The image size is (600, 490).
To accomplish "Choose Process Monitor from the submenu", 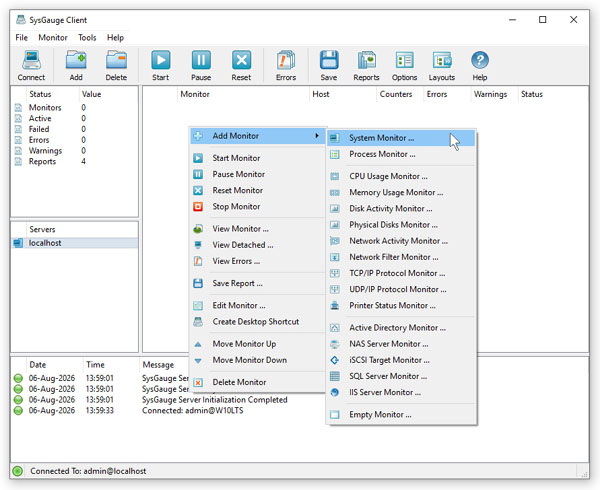I will tap(401, 154).
